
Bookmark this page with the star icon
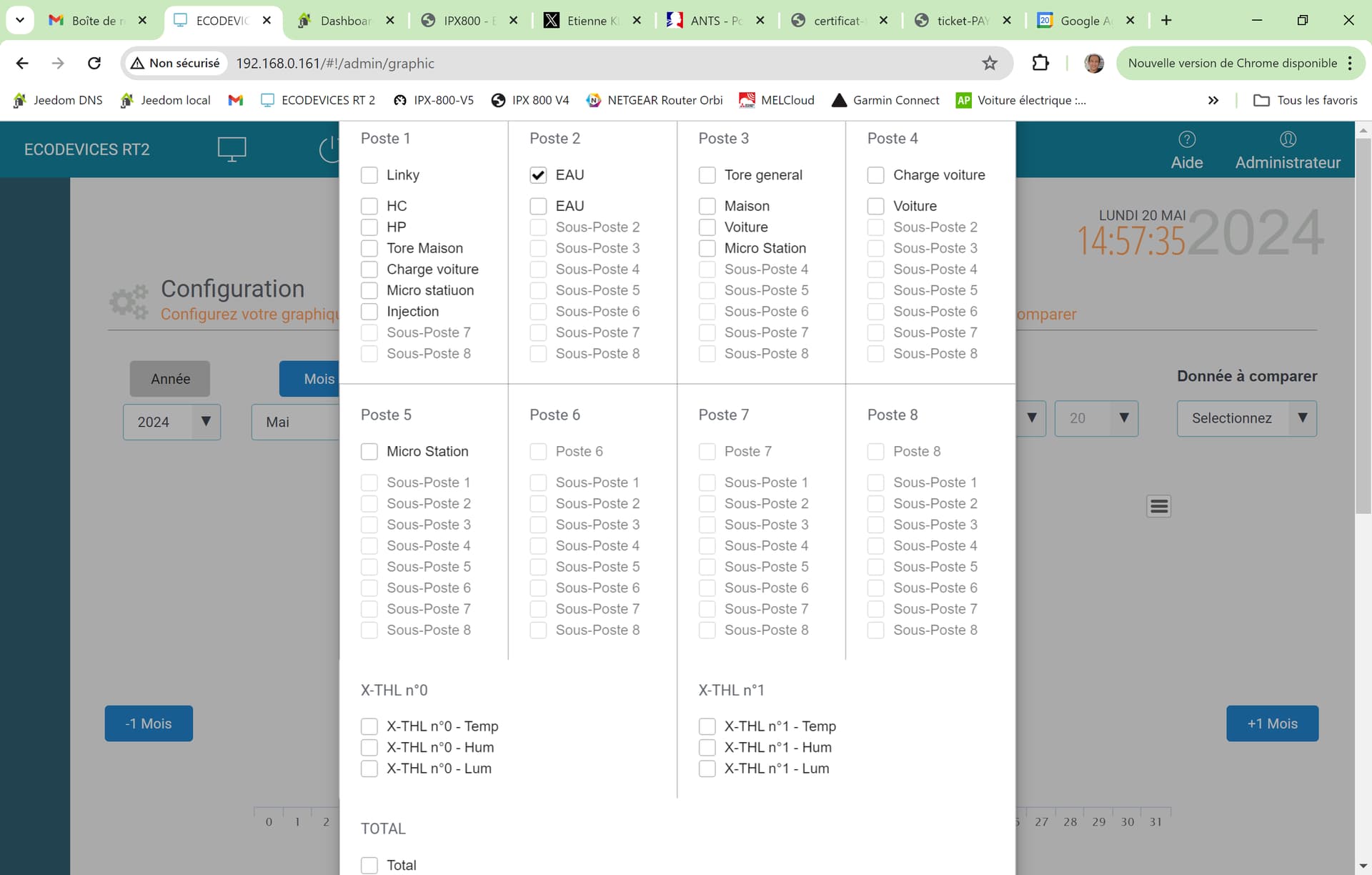tap(990, 63)
